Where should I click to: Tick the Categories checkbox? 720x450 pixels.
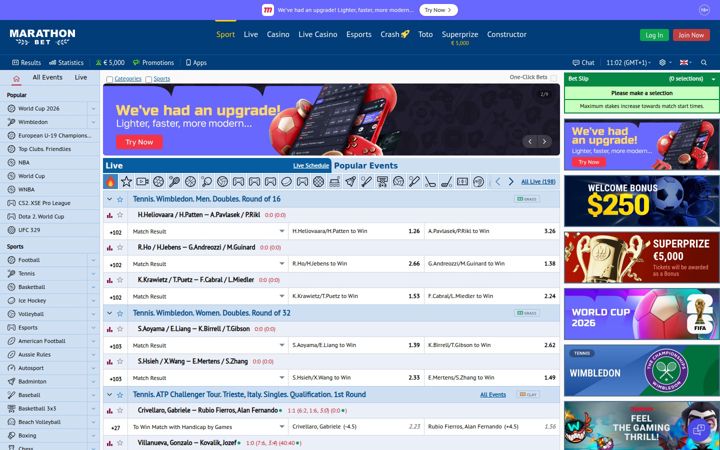[109, 79]
